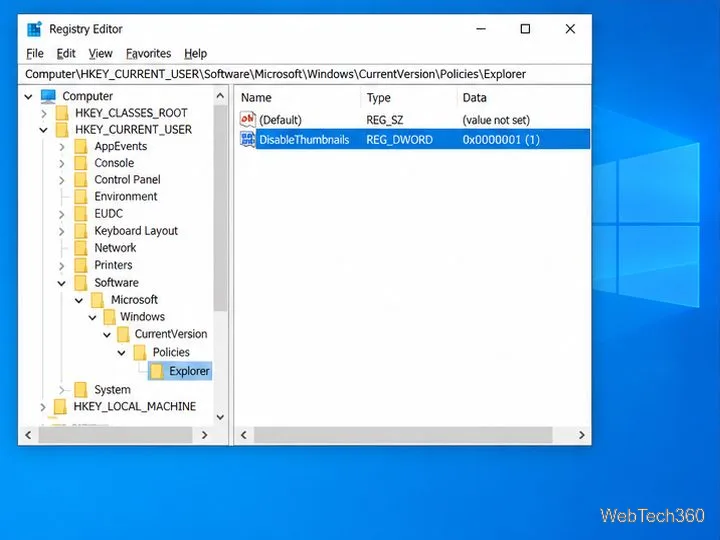Expand the Console key arrow
The height and width of the screenshot is (540, 720).
62,163
